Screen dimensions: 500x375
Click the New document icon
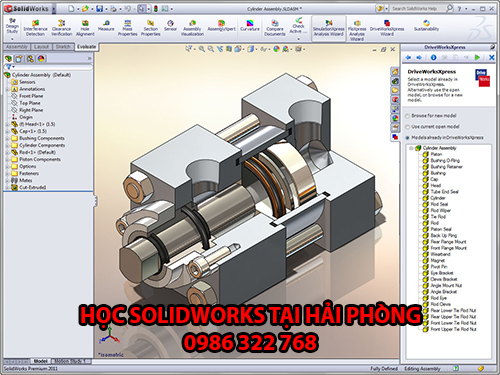coord(71,9)
